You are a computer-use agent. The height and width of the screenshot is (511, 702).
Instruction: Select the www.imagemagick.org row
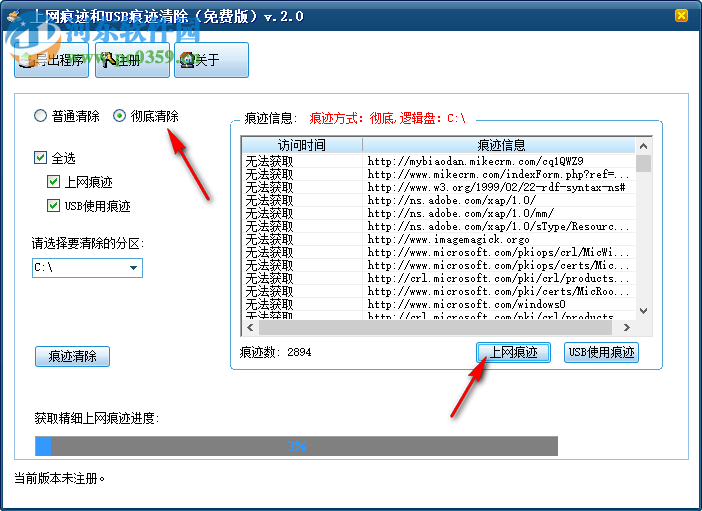click(x=438, y=239)
